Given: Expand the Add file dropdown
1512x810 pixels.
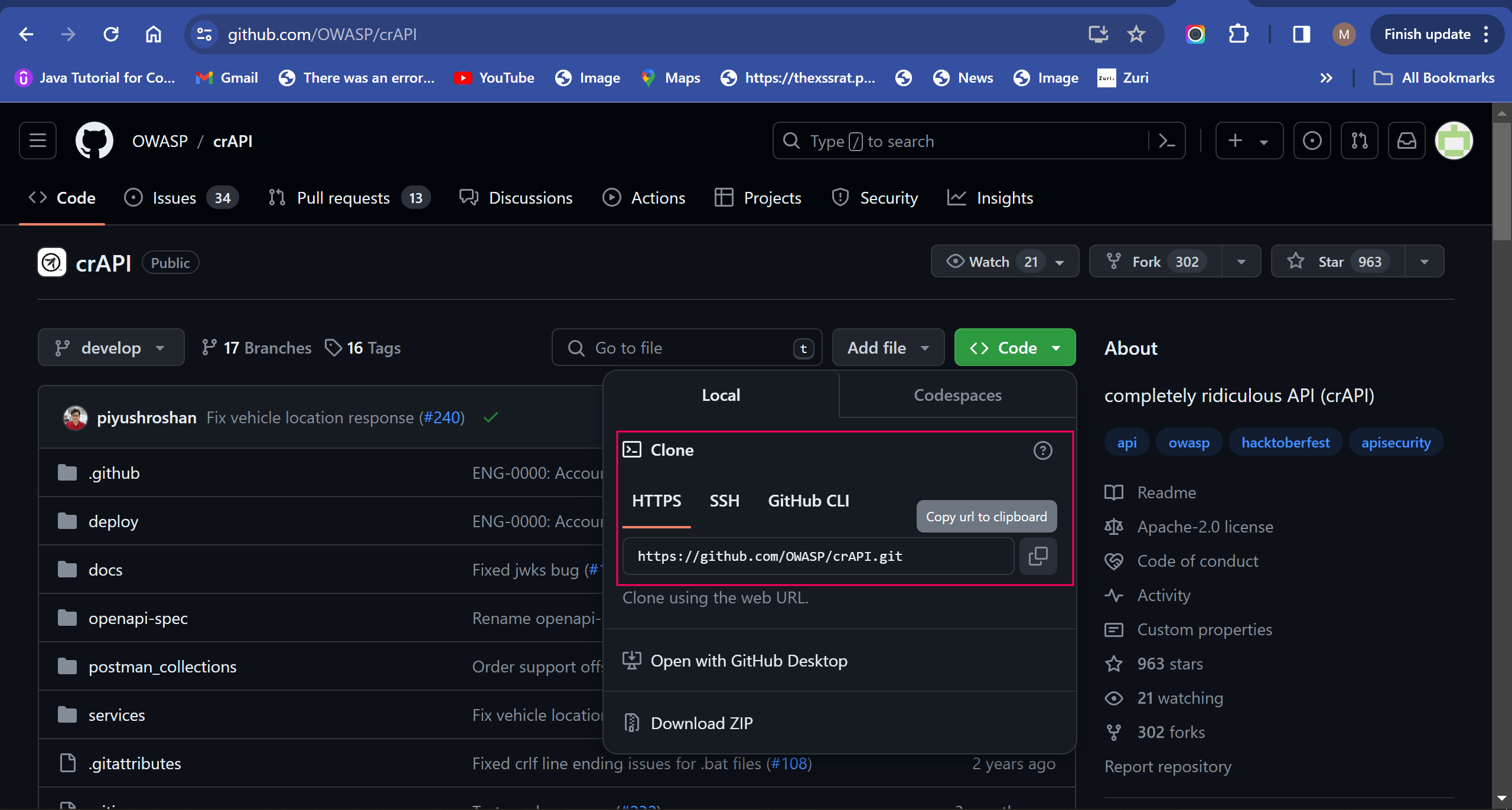Looking at the screenshot, I should pos(888,347).
